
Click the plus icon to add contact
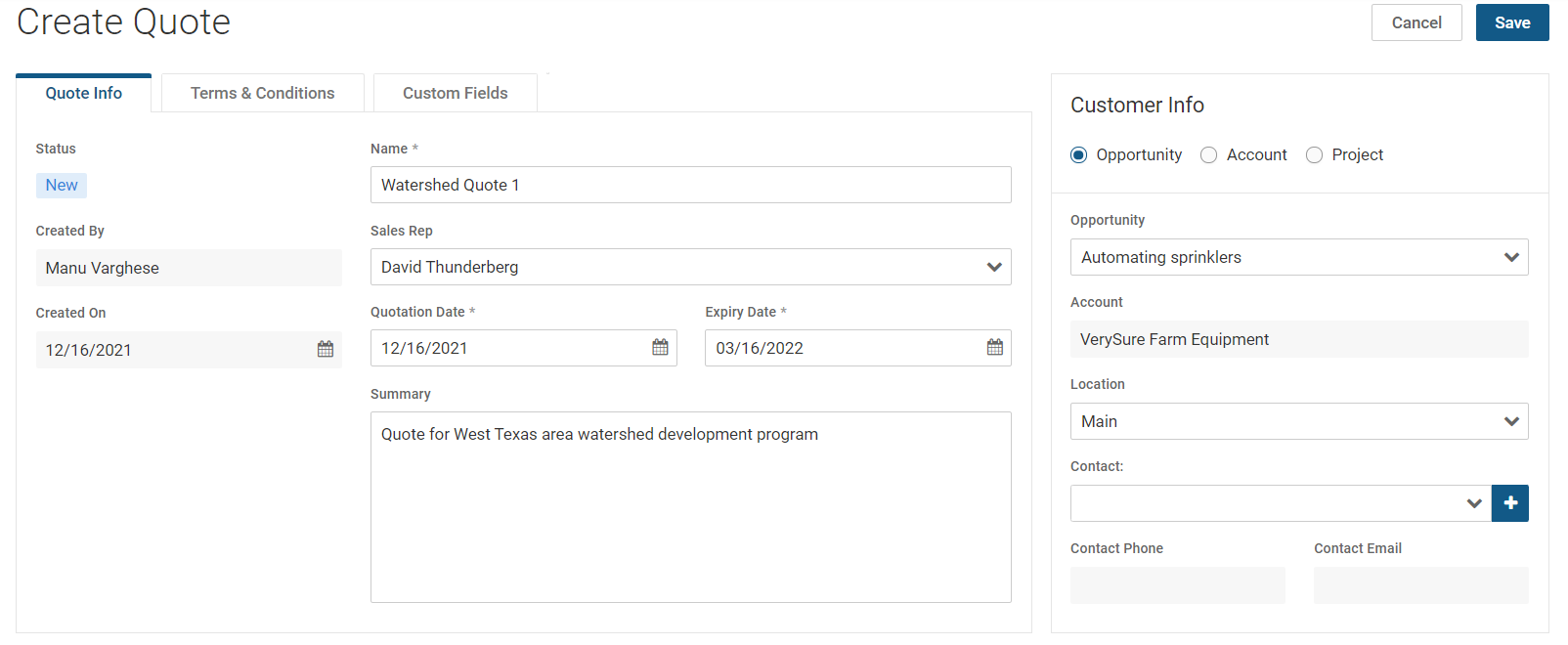click(x=1509, y=503)
